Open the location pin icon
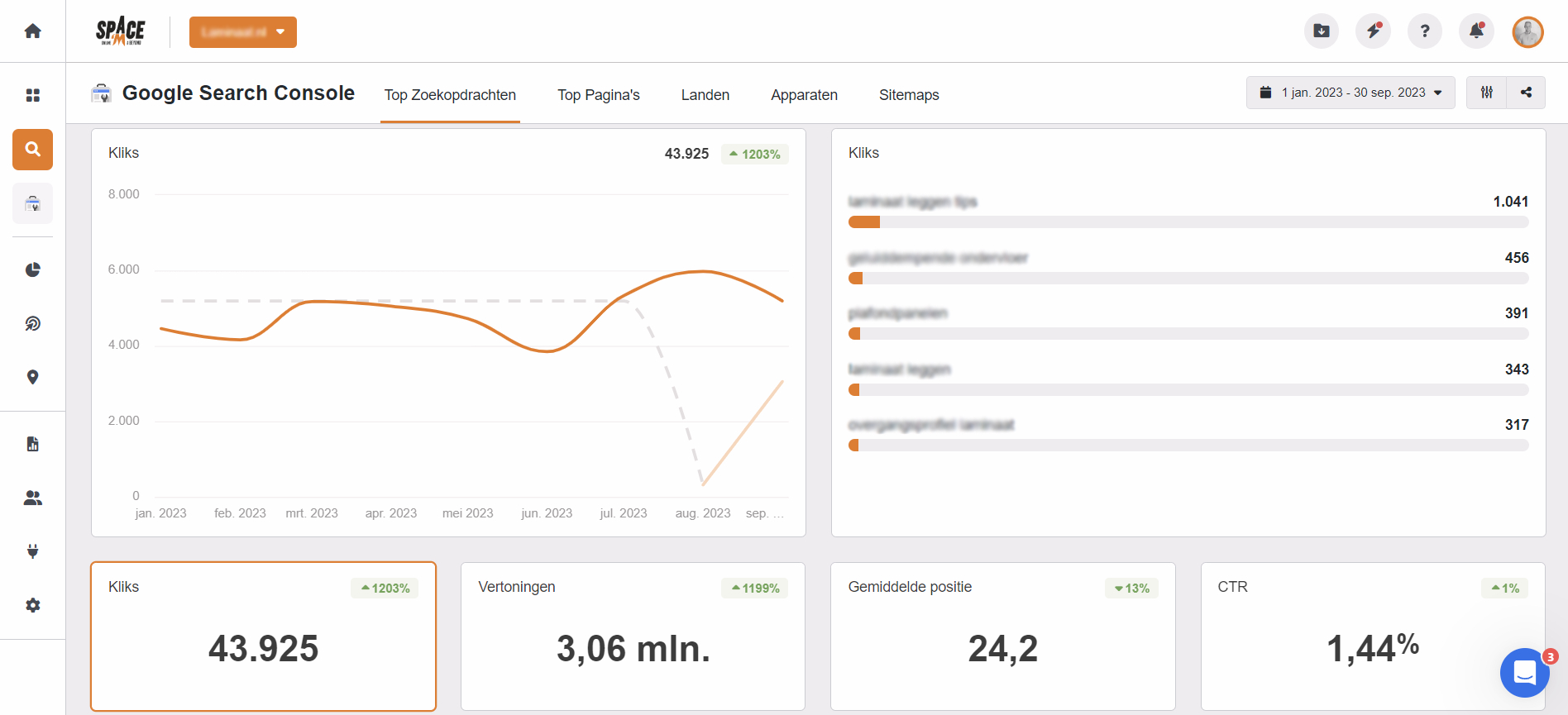Screen dimensions: 1568x715 pyautogui.click(x=32, y=377)
